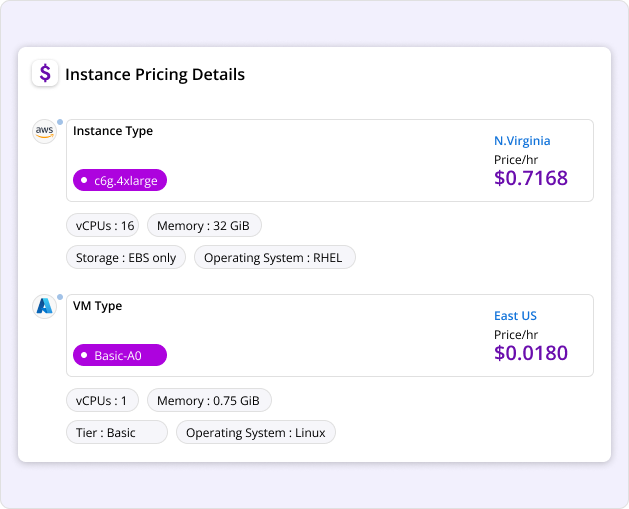Image resolution: width=629 pixels, height=509 pixels.
Task: Click the Operating System : RHEL chip
Action: click(x=275, y=258)
